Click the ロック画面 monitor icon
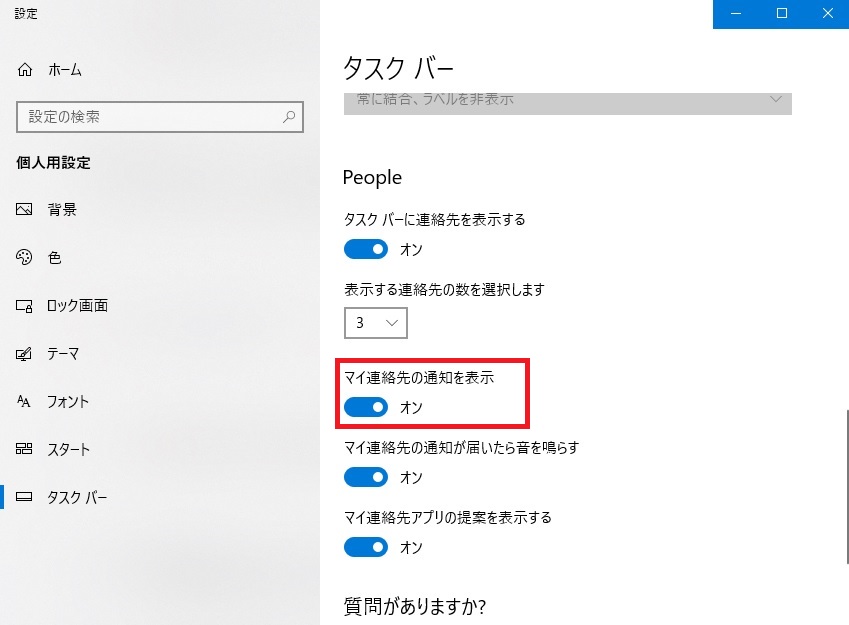Image resolution: width=849 pixels, height=625 pixels. pos(24,306)
